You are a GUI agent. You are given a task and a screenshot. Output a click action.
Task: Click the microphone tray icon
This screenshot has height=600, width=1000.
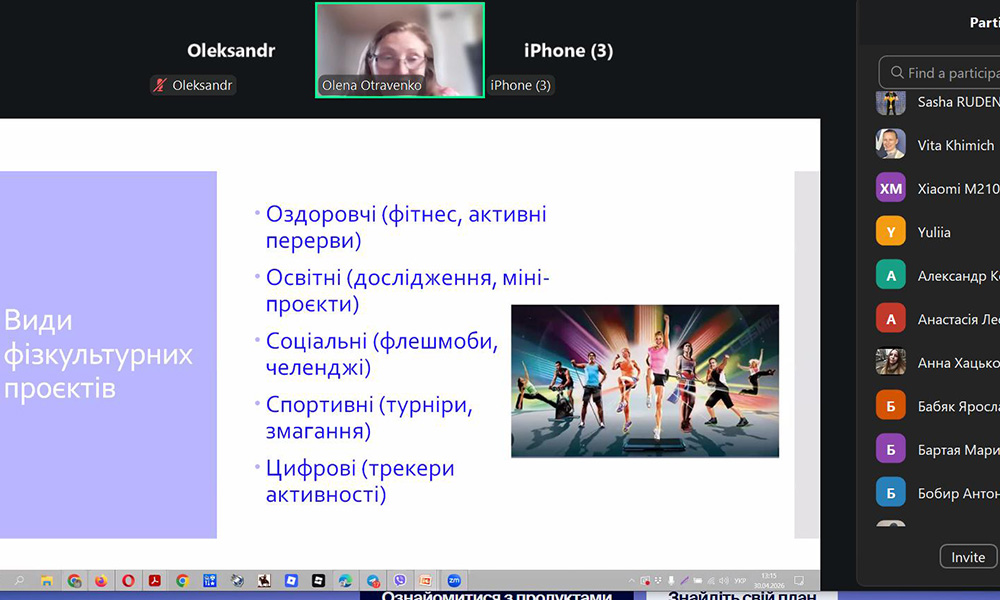(x=671, y=581)
